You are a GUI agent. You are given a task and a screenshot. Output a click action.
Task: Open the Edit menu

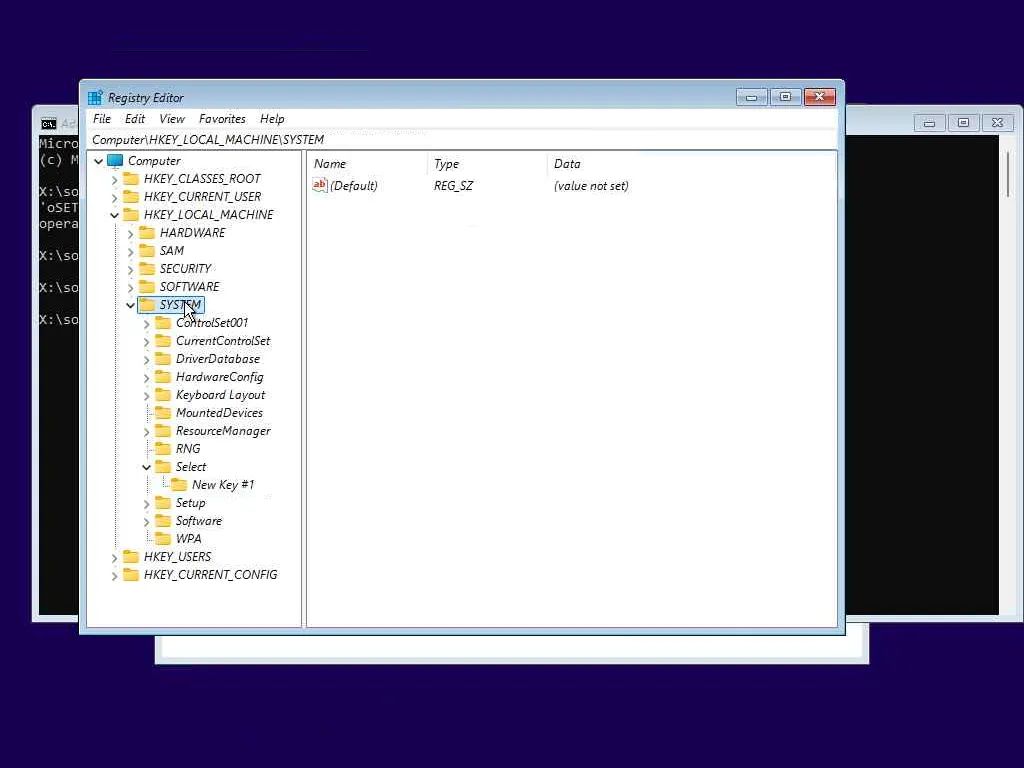click(x=135, y=119)
